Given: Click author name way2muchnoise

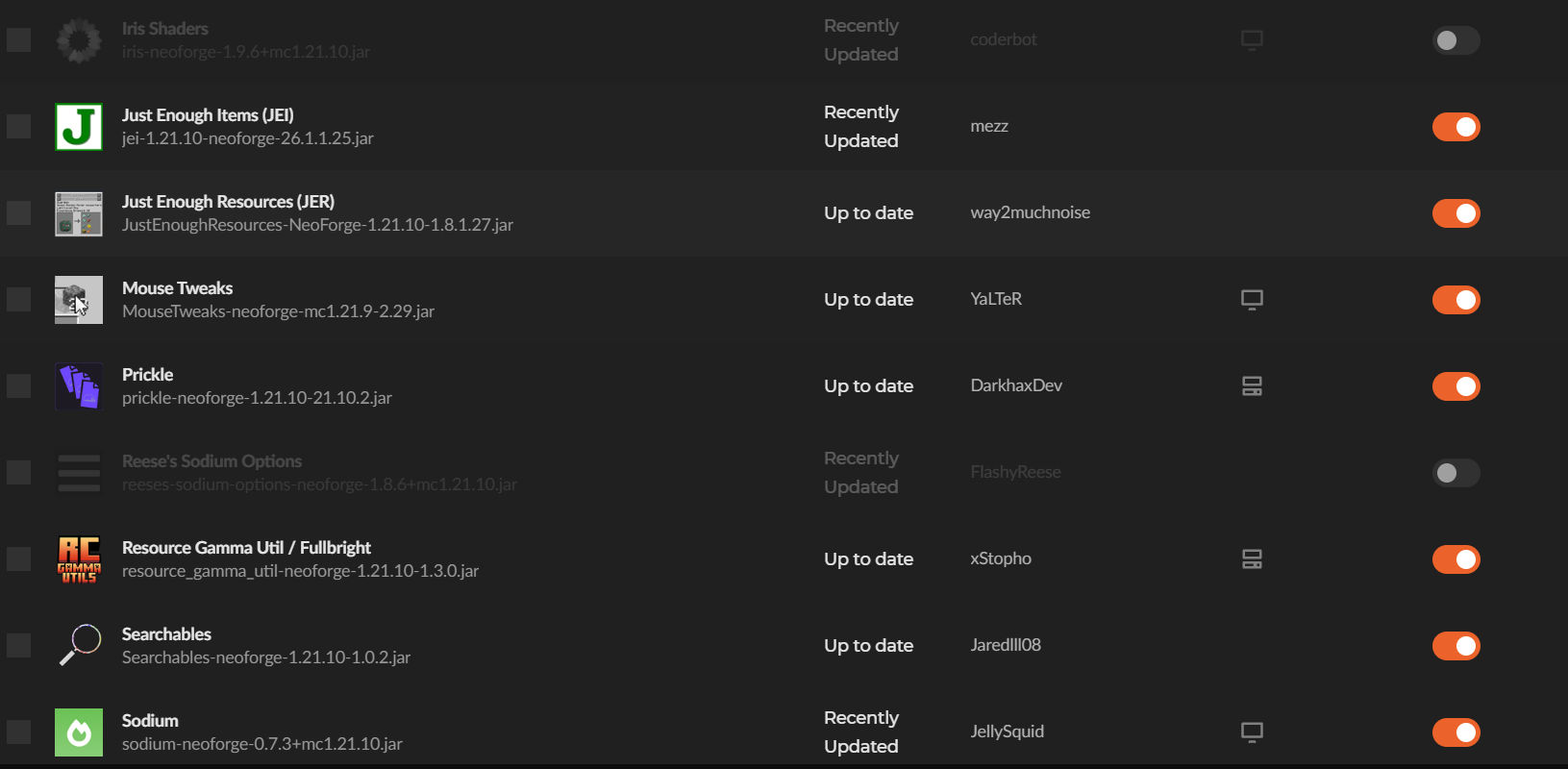Looking at the screenshot, I should [1030, 212].
